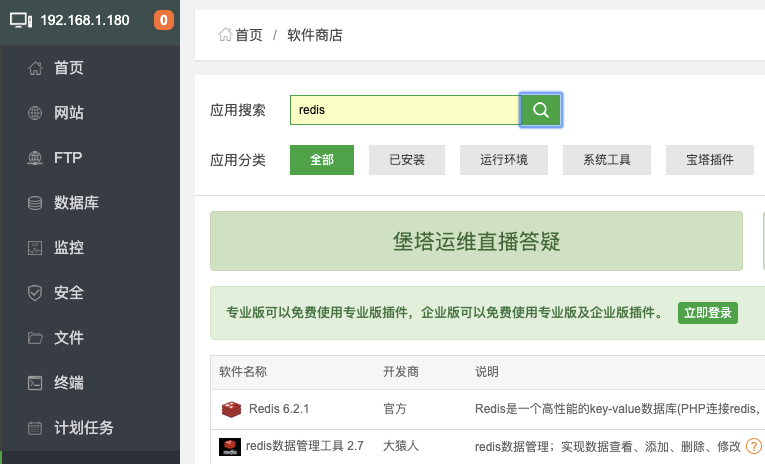Screen dimensions: 765x464
Task: Click the 官方 developer cell
Action: coord(395,409)
